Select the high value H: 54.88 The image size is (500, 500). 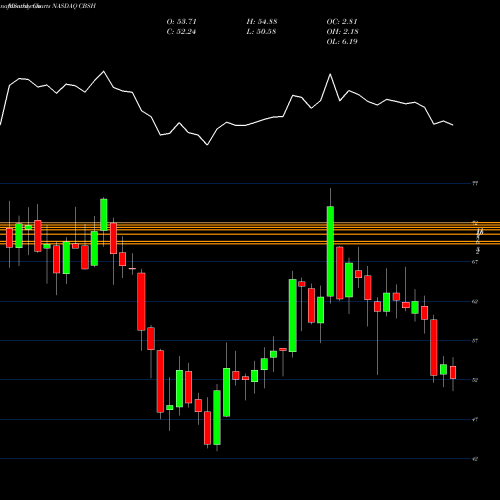[x=262, y=22]
